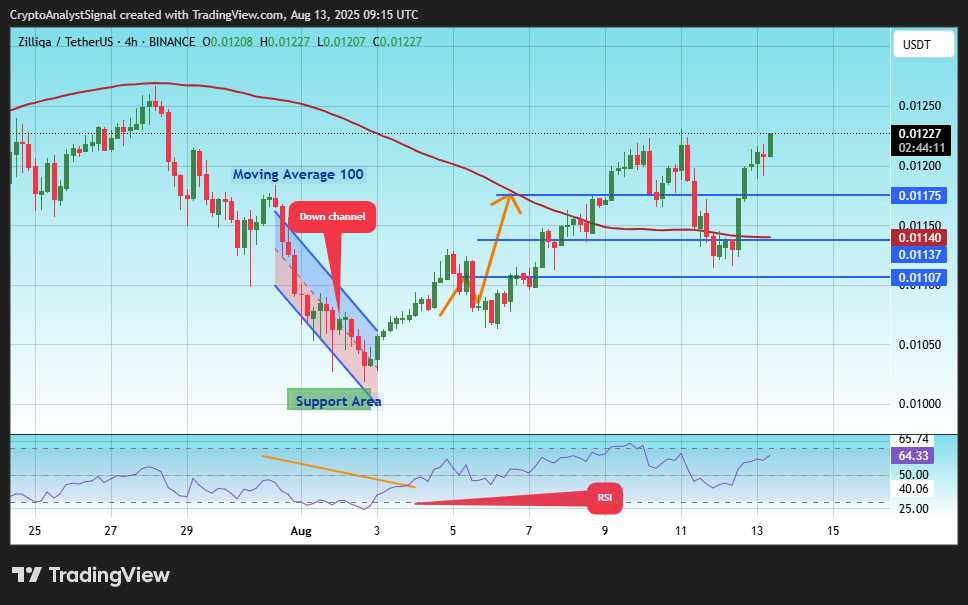Click the 0.01200 price axis label
The height and width of the screenshot is (605, 968).
(x=920, y=165)
